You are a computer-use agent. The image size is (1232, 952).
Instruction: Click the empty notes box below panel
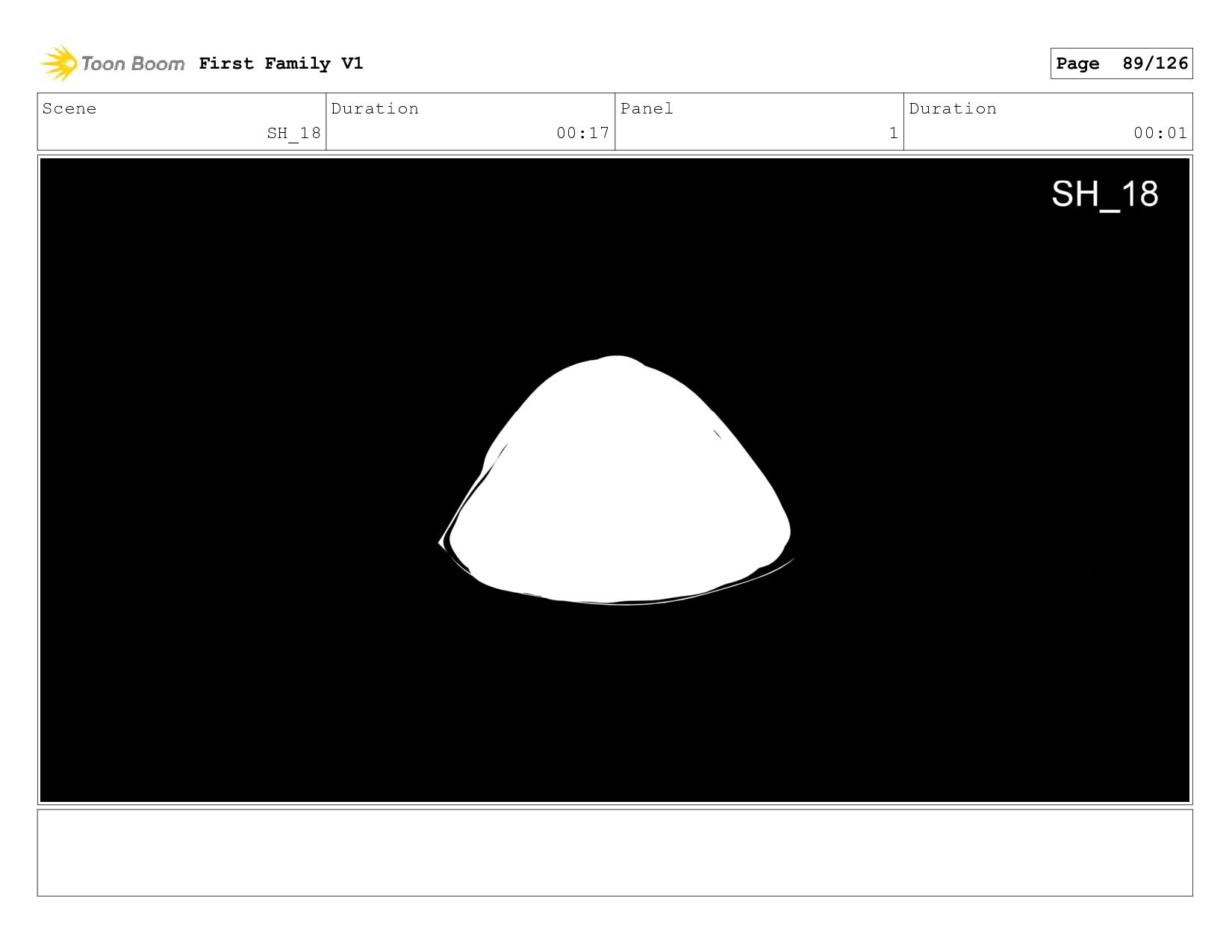(x=615, y=853)
